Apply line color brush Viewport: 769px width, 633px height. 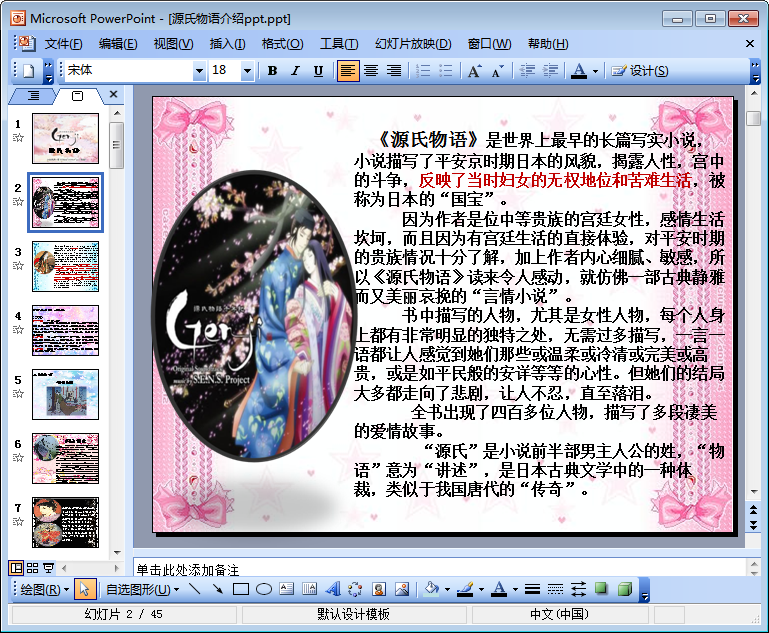465,589
